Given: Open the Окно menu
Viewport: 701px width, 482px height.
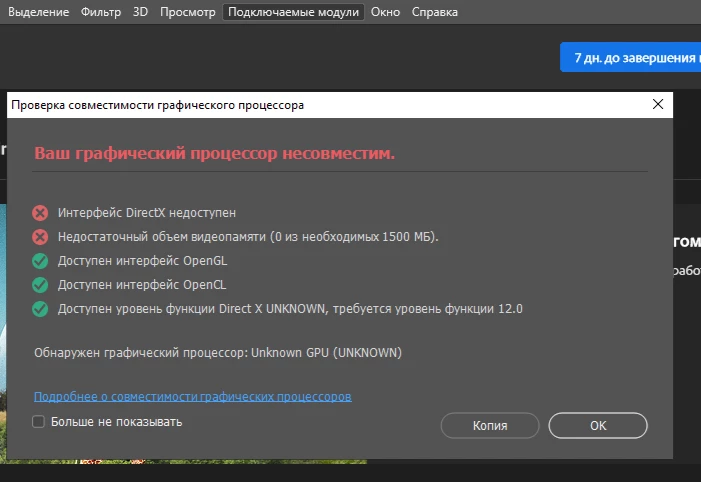Looking at the screenshot, I should click(385, 12).
